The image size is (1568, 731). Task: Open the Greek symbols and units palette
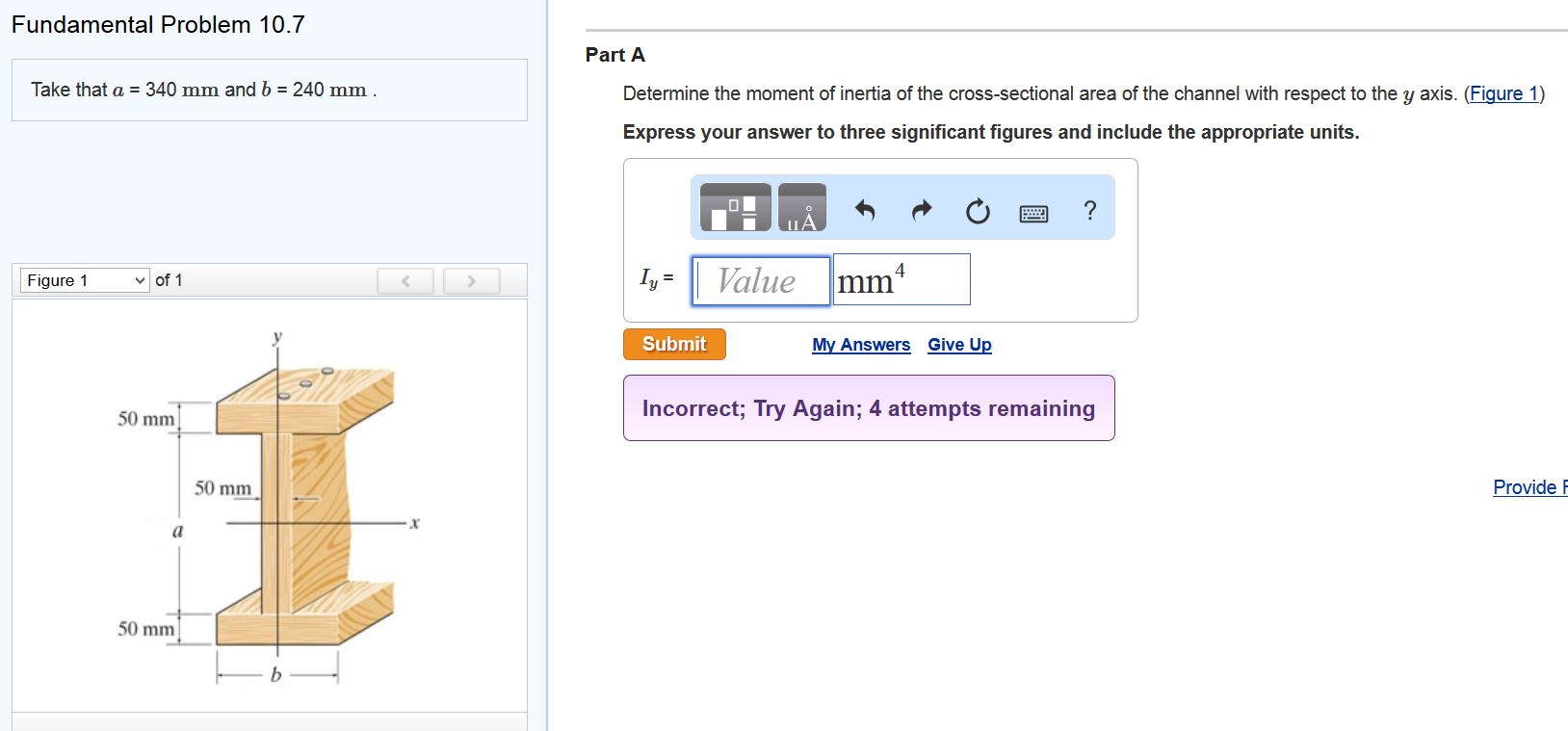tap(801, 208)
